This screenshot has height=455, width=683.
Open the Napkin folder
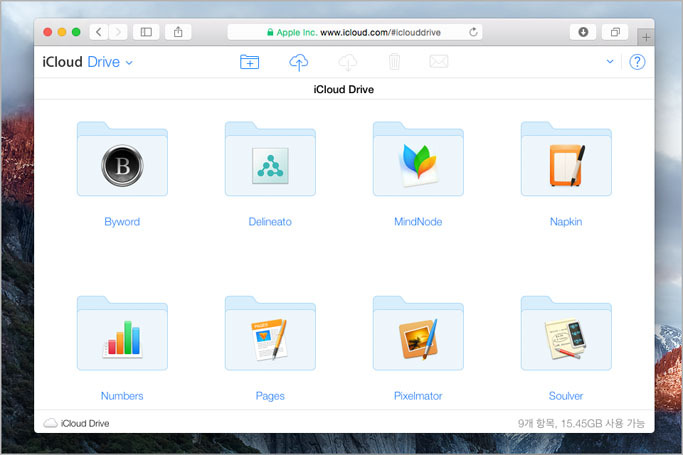[566, 159]
